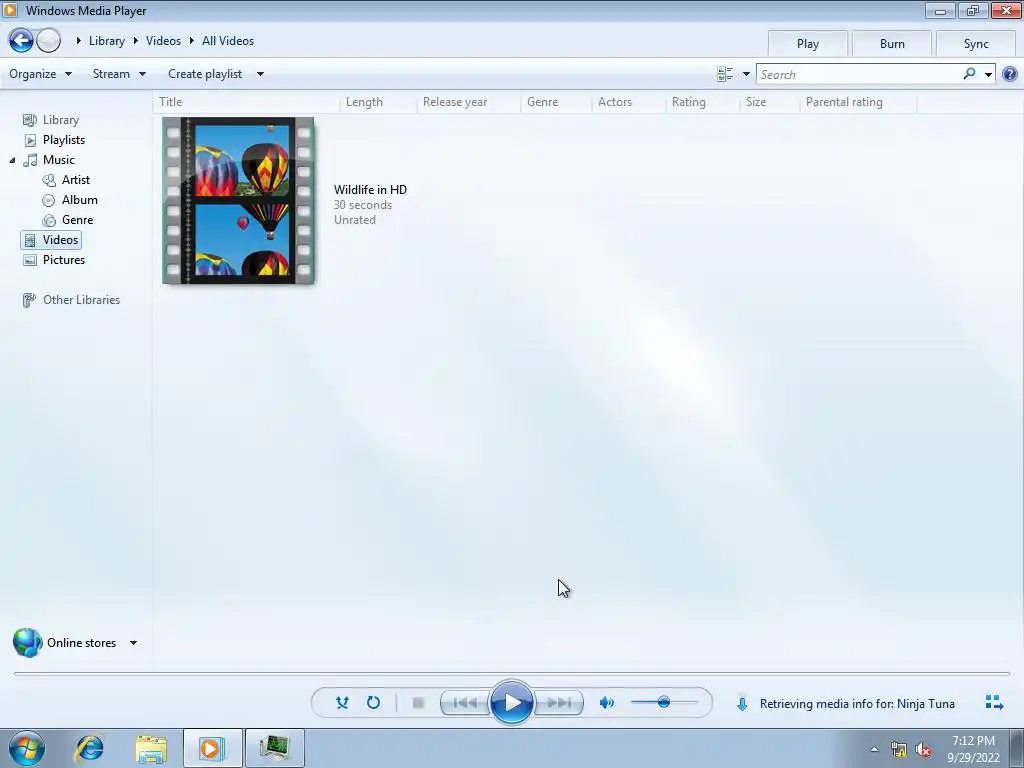Viewport: 1024px width, 768px height.
Task: Select All Videos in breadcrumb
Action: pos(228,40)
